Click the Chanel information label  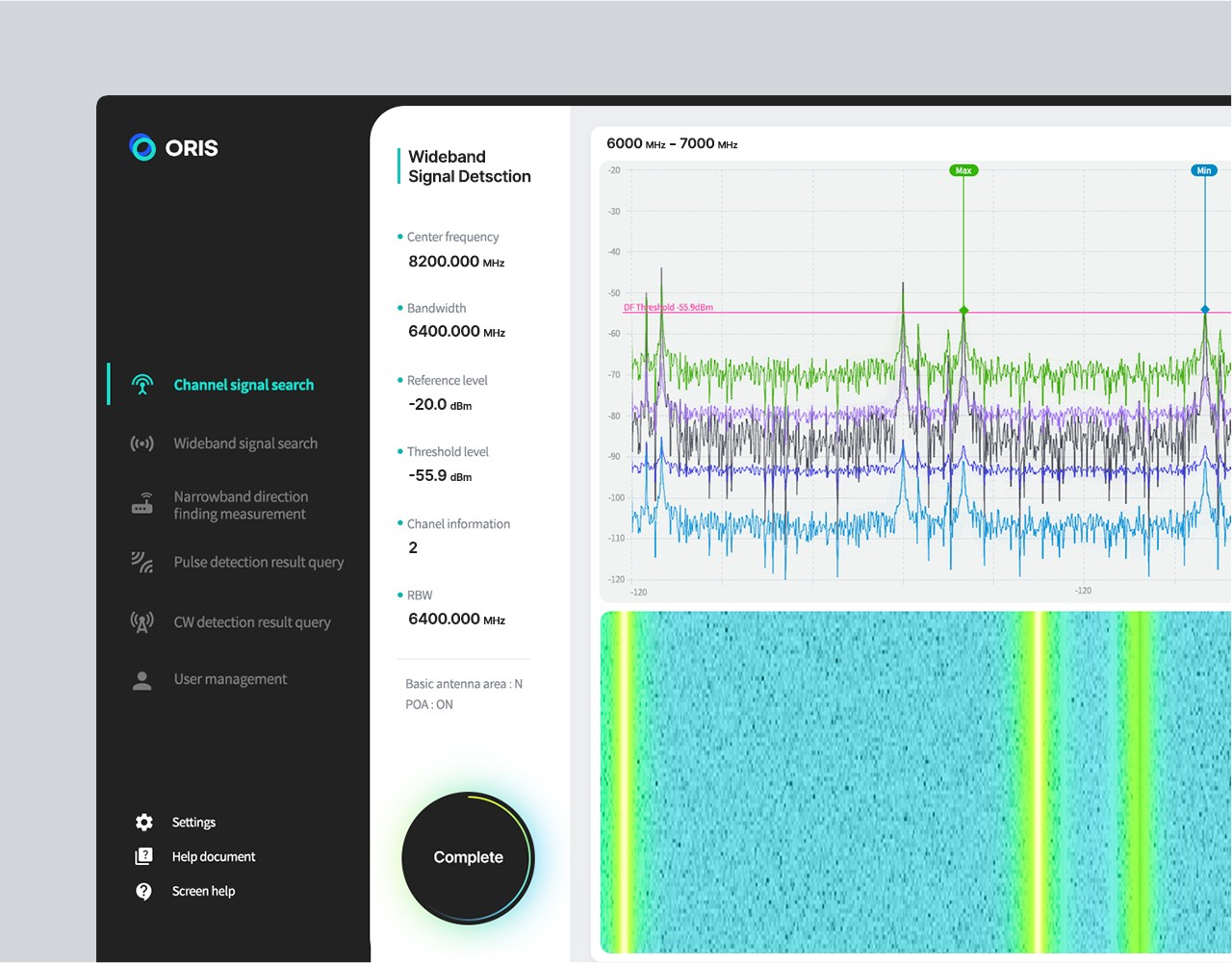click(x=458, y=523)
